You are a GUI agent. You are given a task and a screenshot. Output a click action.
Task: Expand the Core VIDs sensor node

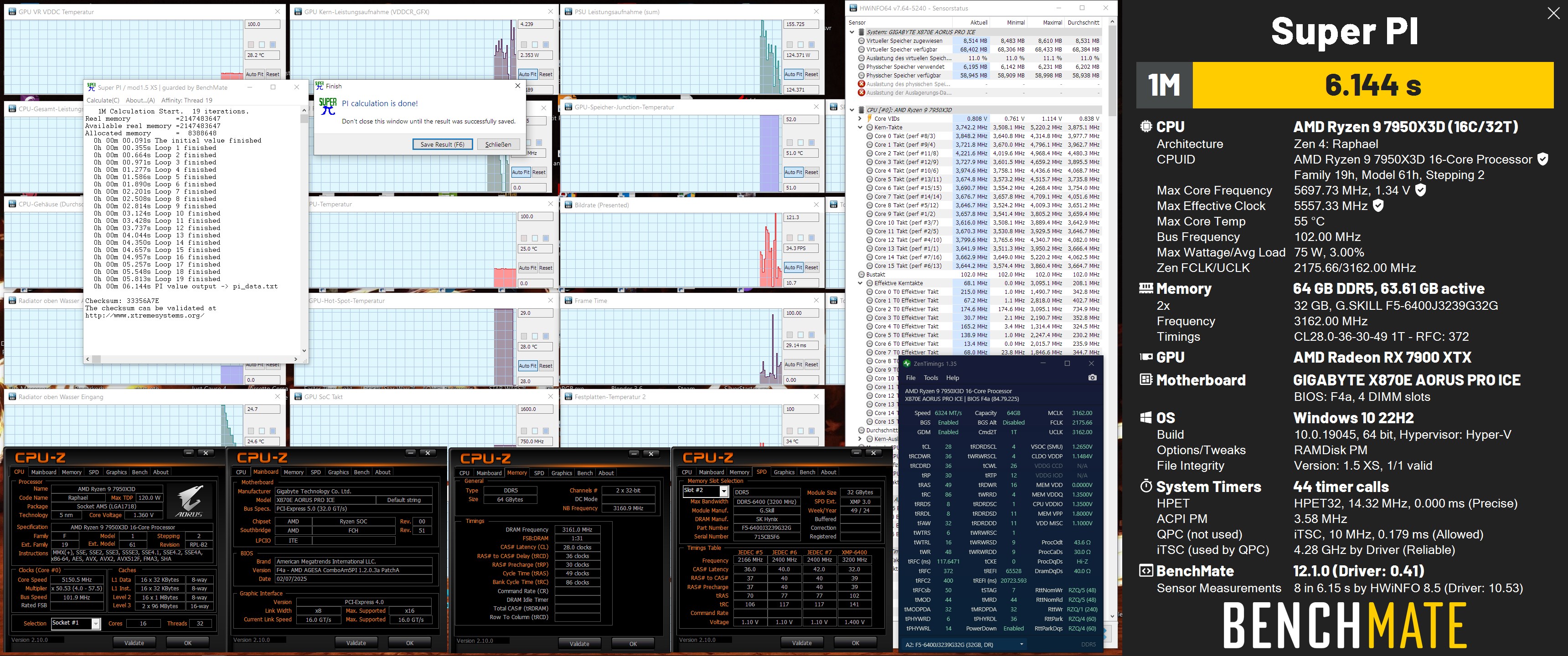coord(860,119)
